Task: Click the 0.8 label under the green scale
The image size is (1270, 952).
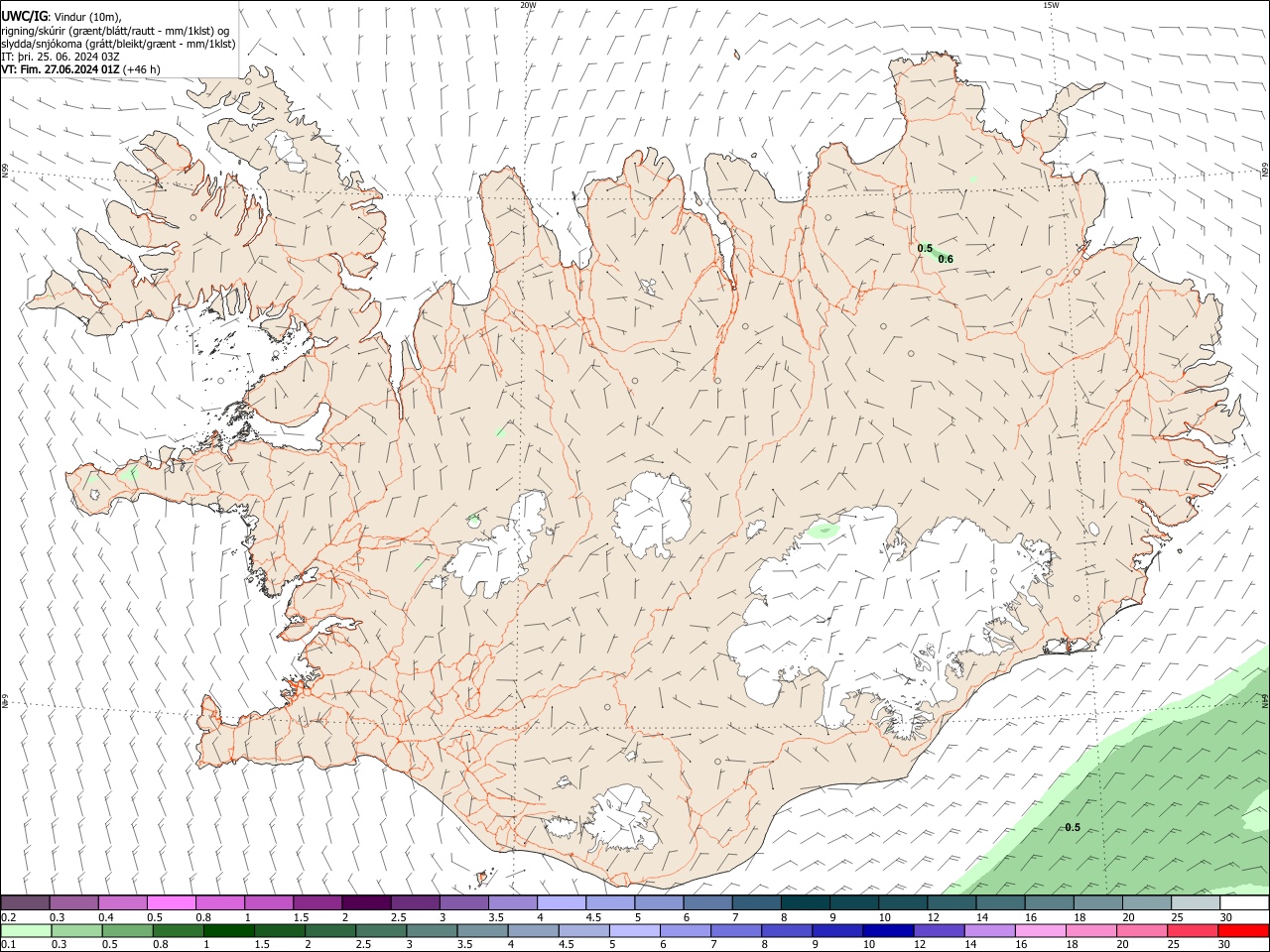Action: [x=161, y=944]
